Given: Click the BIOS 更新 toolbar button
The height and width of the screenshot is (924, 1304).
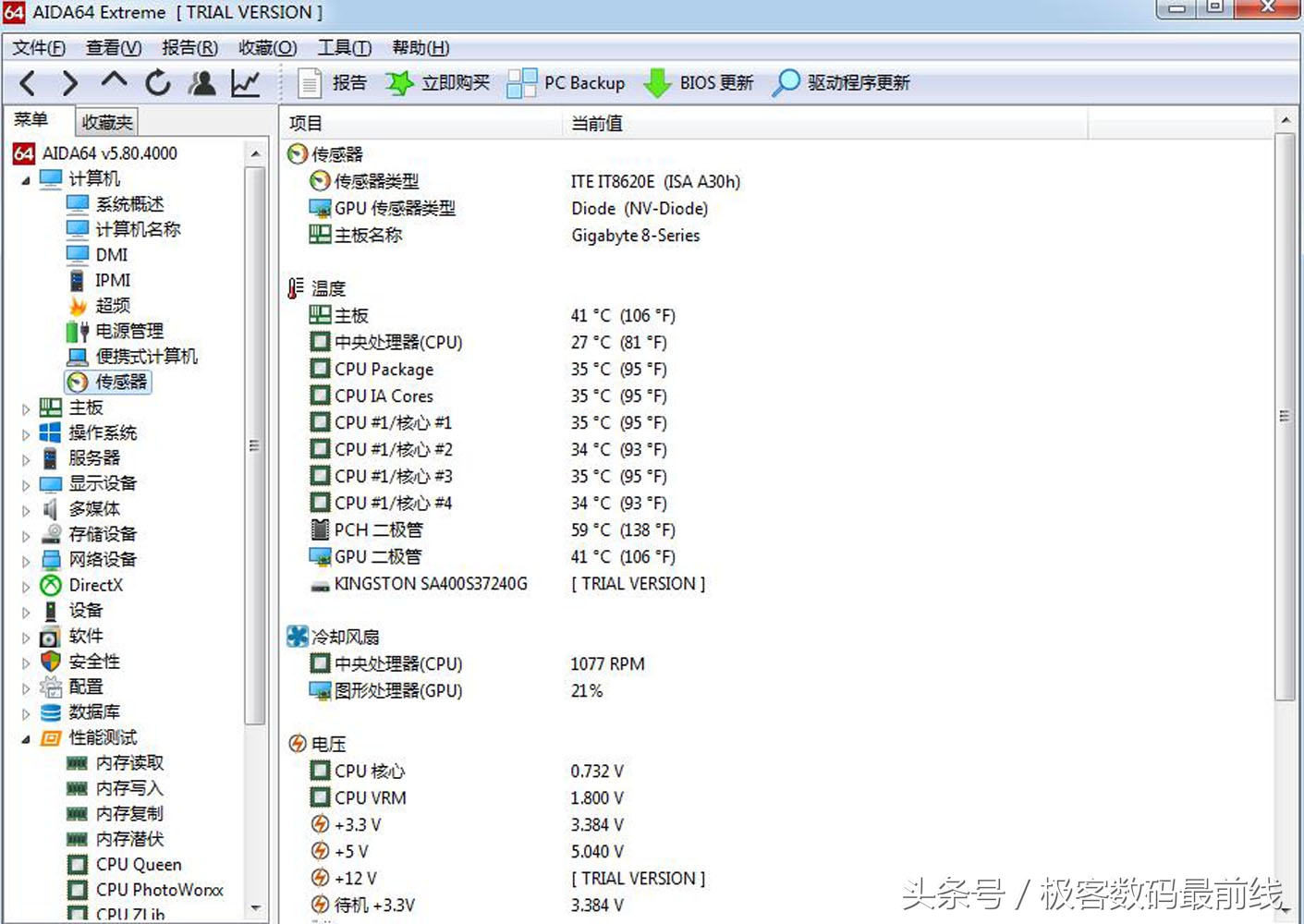Looking at the screenshot, I should 699,83.
